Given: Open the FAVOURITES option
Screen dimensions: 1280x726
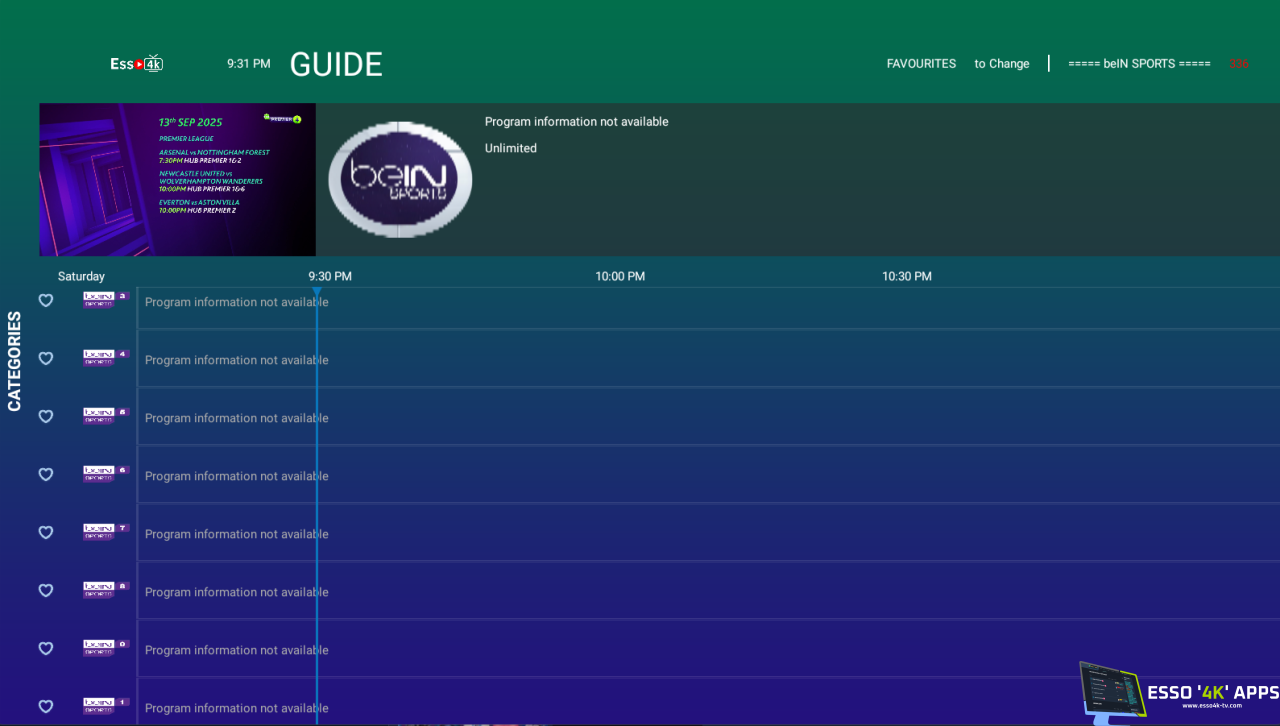Looking at the screenshot, I should pyautogui.click(x=921, y=64).
